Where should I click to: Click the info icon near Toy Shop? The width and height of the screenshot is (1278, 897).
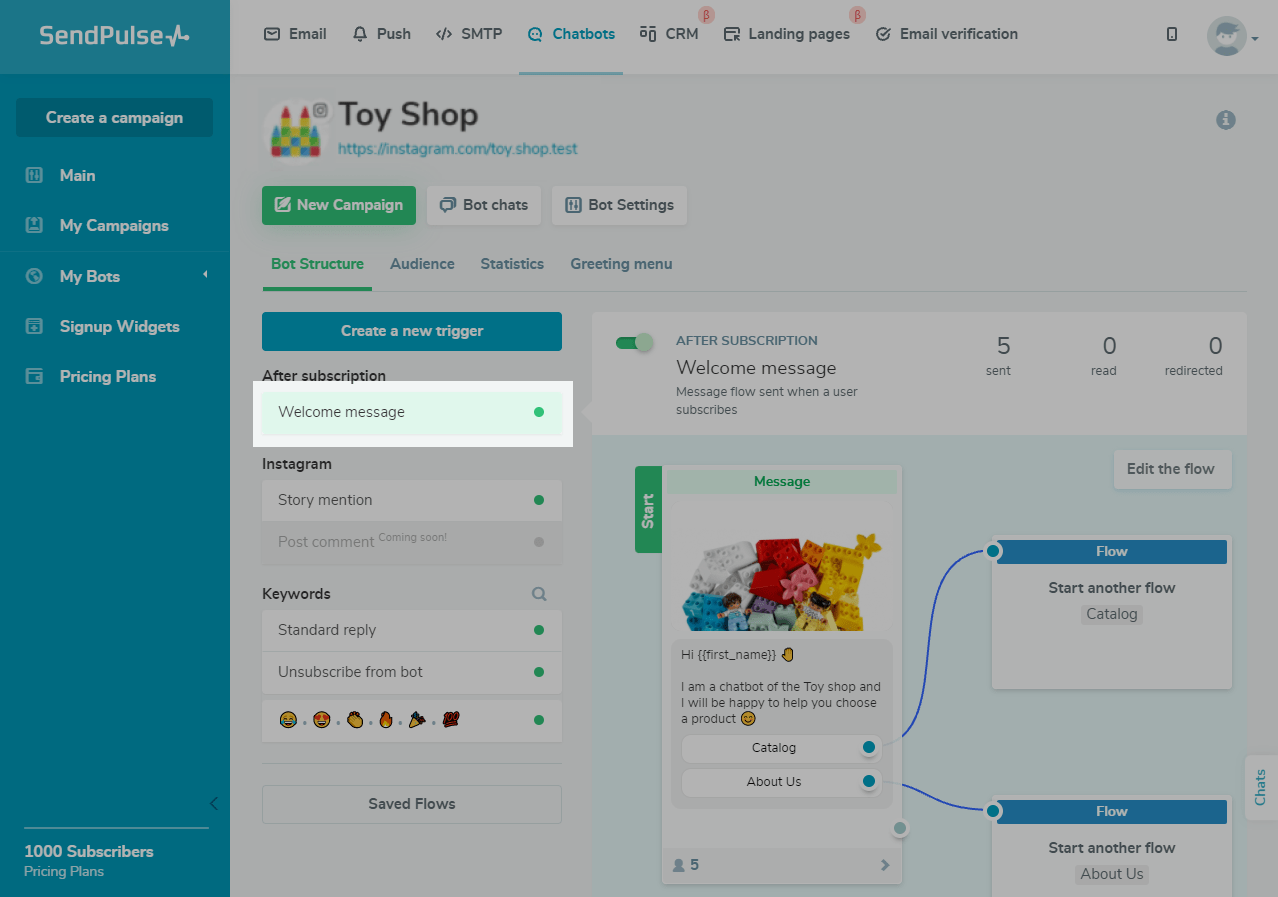1226,120
